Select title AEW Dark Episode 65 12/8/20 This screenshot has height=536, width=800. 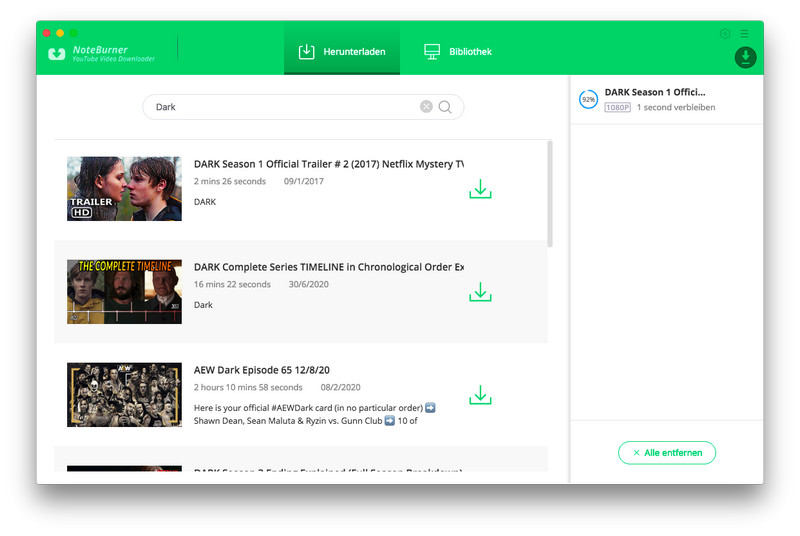(262, 370)
